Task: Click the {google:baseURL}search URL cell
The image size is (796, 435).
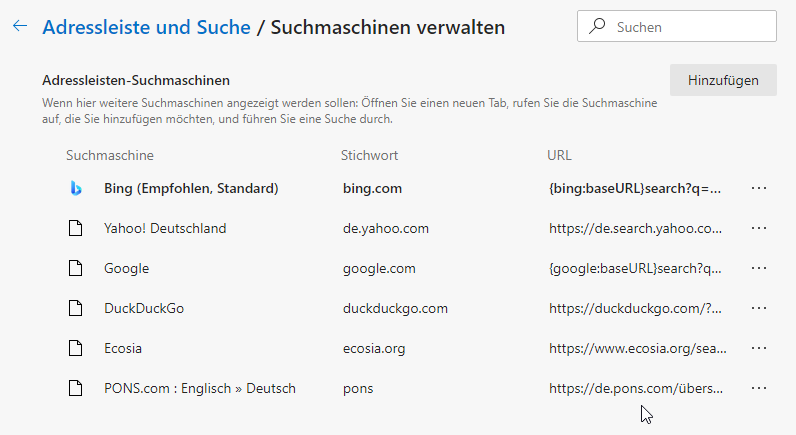Action: click(x=635, y=269)
